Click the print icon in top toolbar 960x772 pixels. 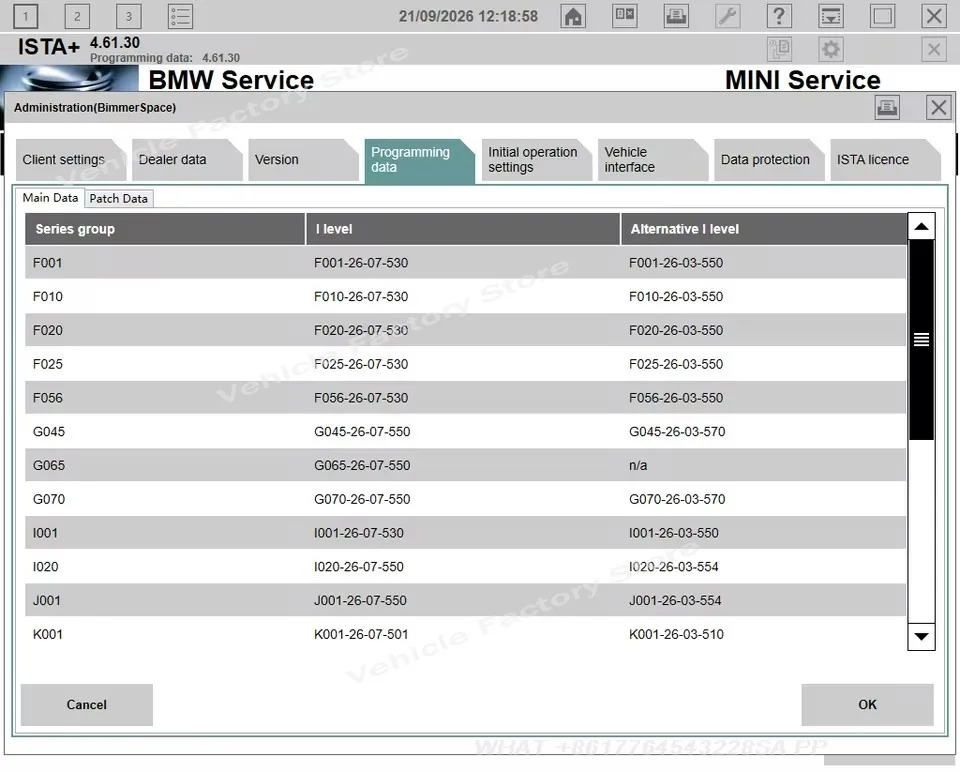(x=676, y=17)
